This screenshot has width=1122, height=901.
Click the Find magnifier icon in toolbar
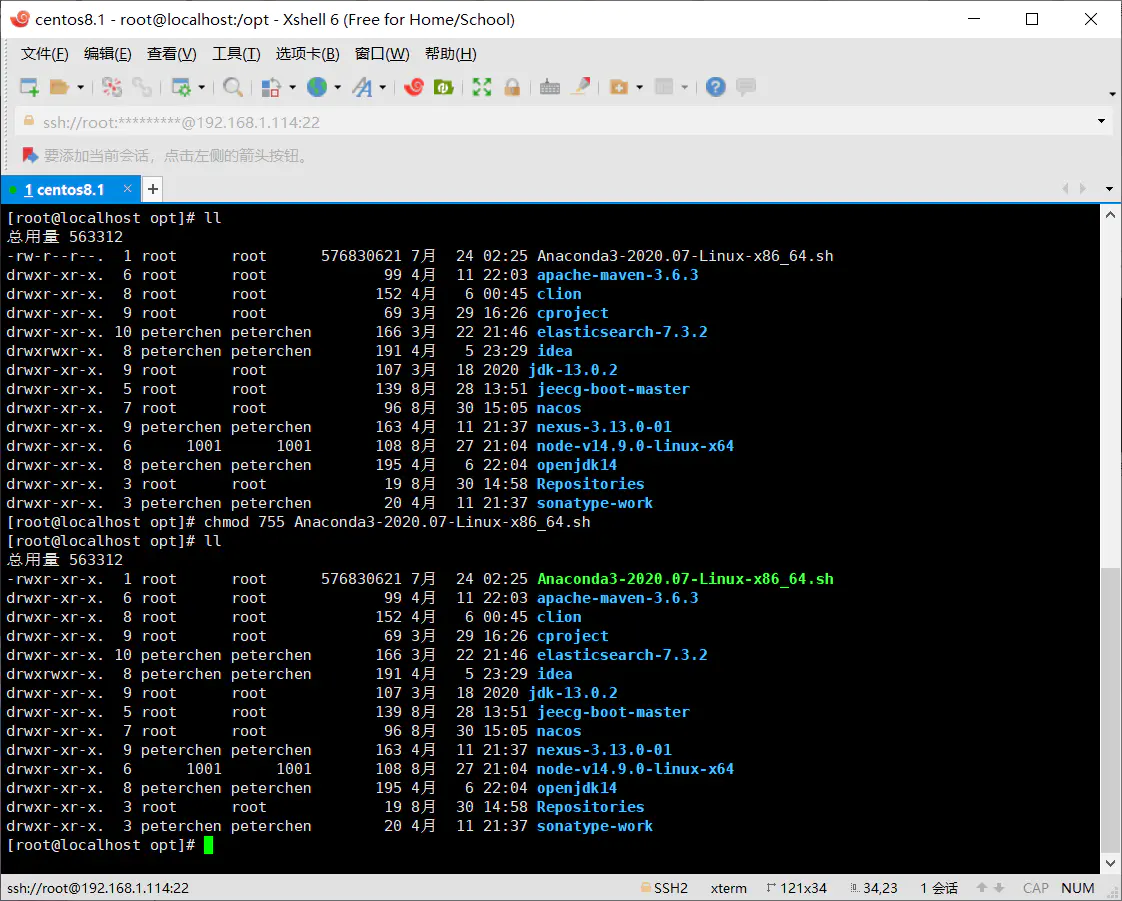(232, 88)
